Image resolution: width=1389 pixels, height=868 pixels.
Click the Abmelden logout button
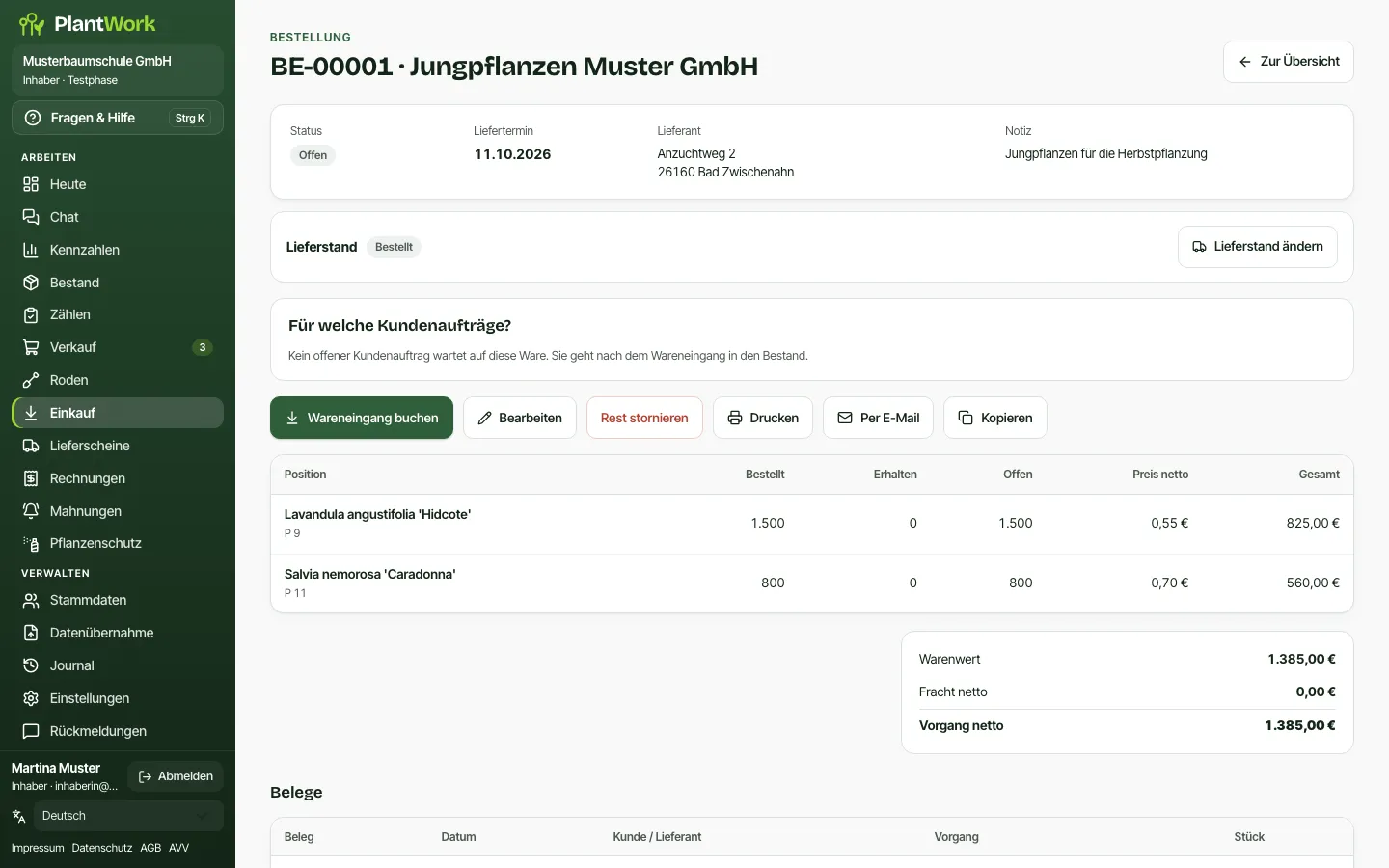(176, 776)
